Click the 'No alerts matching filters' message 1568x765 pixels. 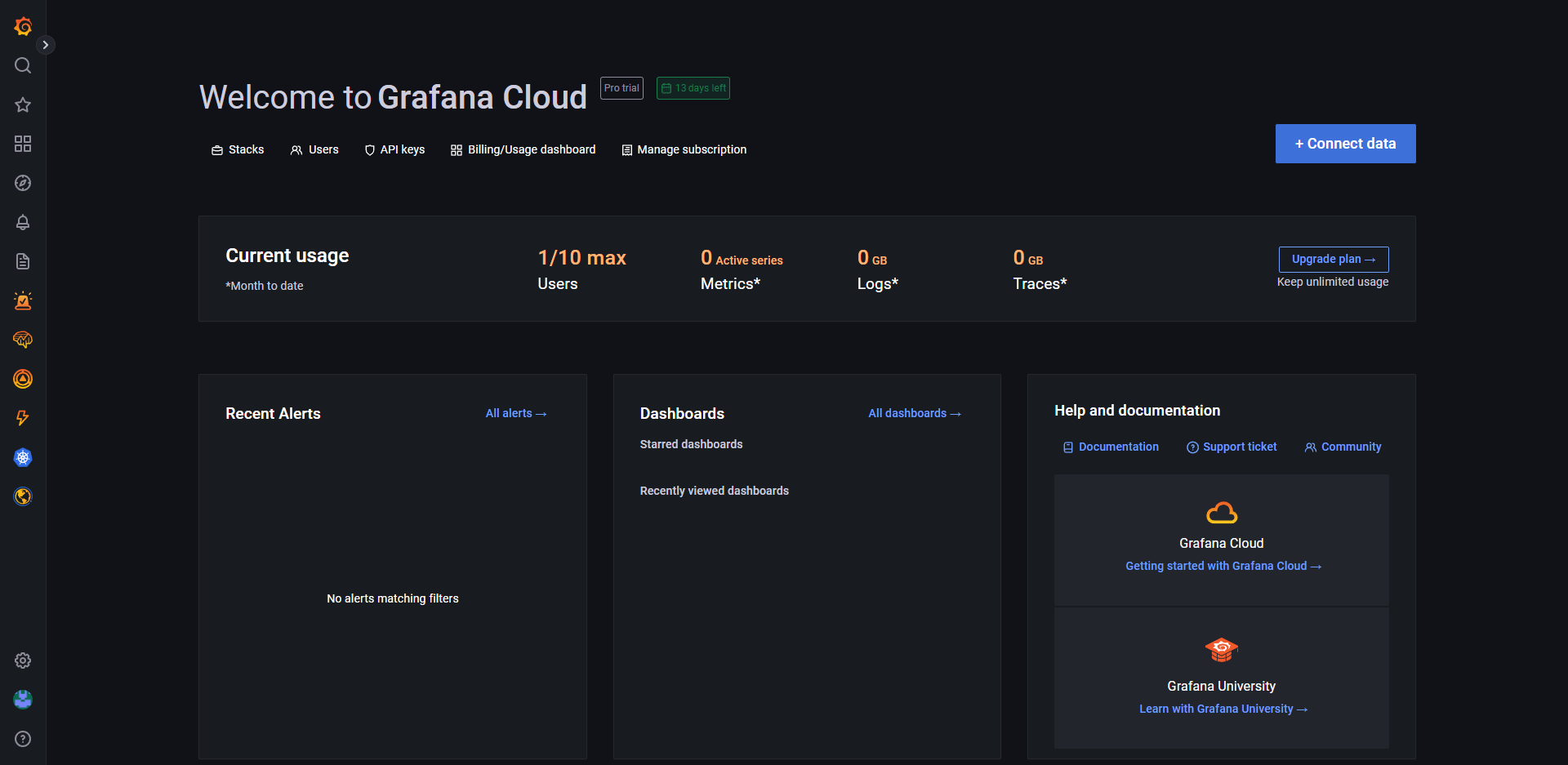coord(393,598)
